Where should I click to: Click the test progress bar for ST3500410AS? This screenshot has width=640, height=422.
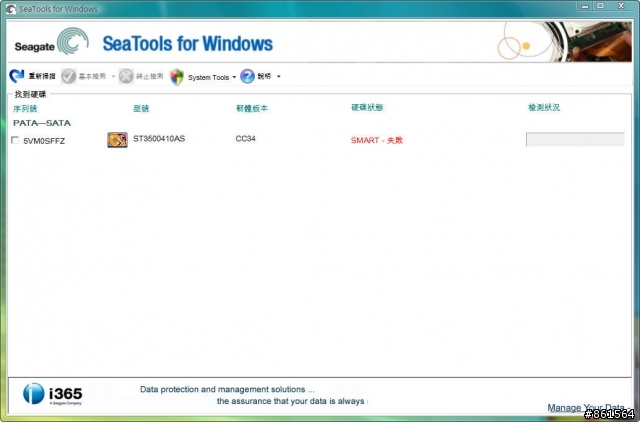coord(575,139)
